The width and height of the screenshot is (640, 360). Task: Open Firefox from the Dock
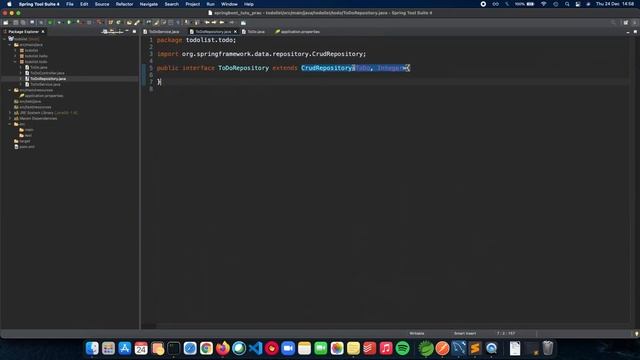pos(223,348)
